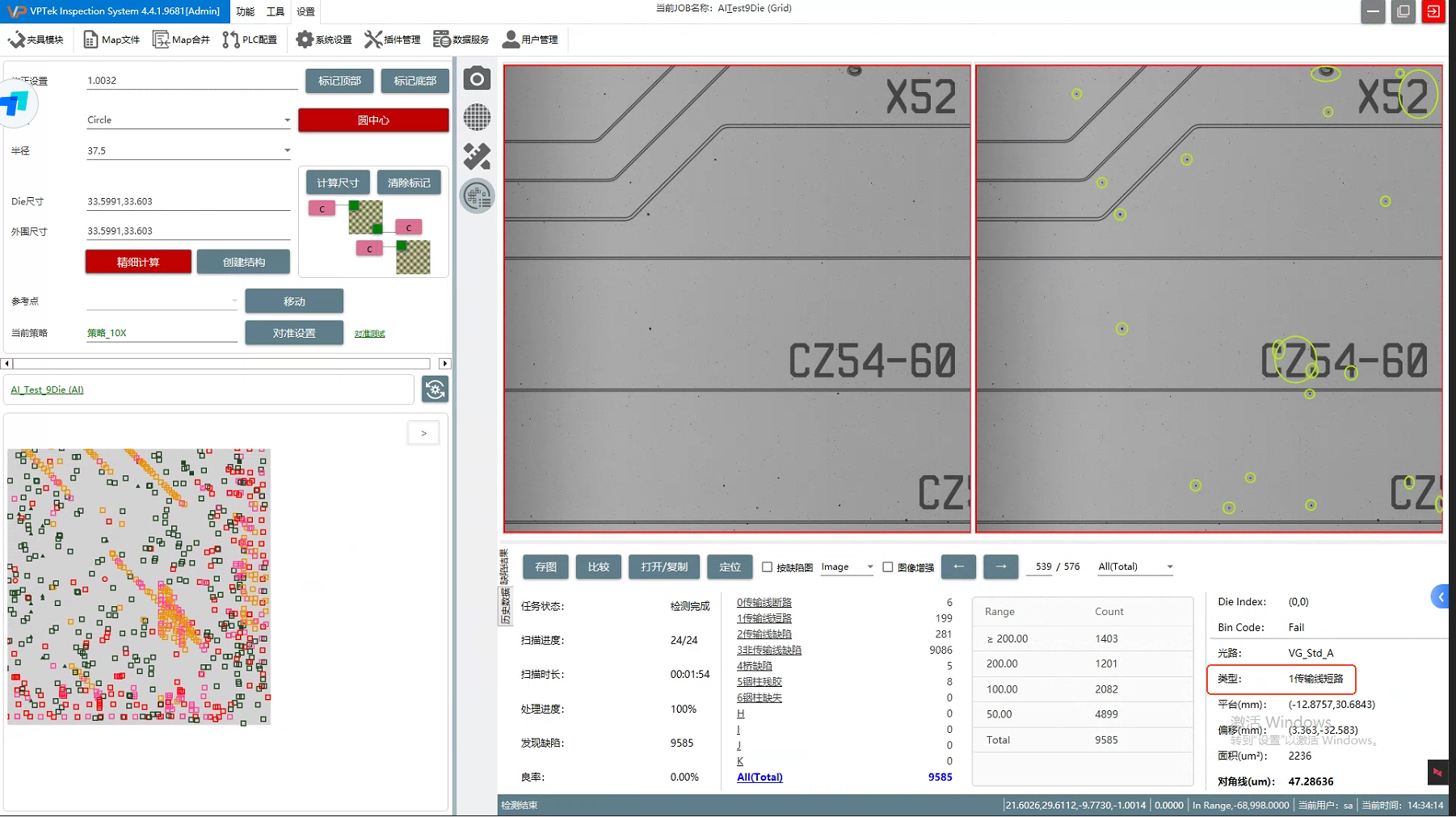This screenshot has width=1456, height=817.
Task: Open the 功能 menu
Action: click(245, 11)
